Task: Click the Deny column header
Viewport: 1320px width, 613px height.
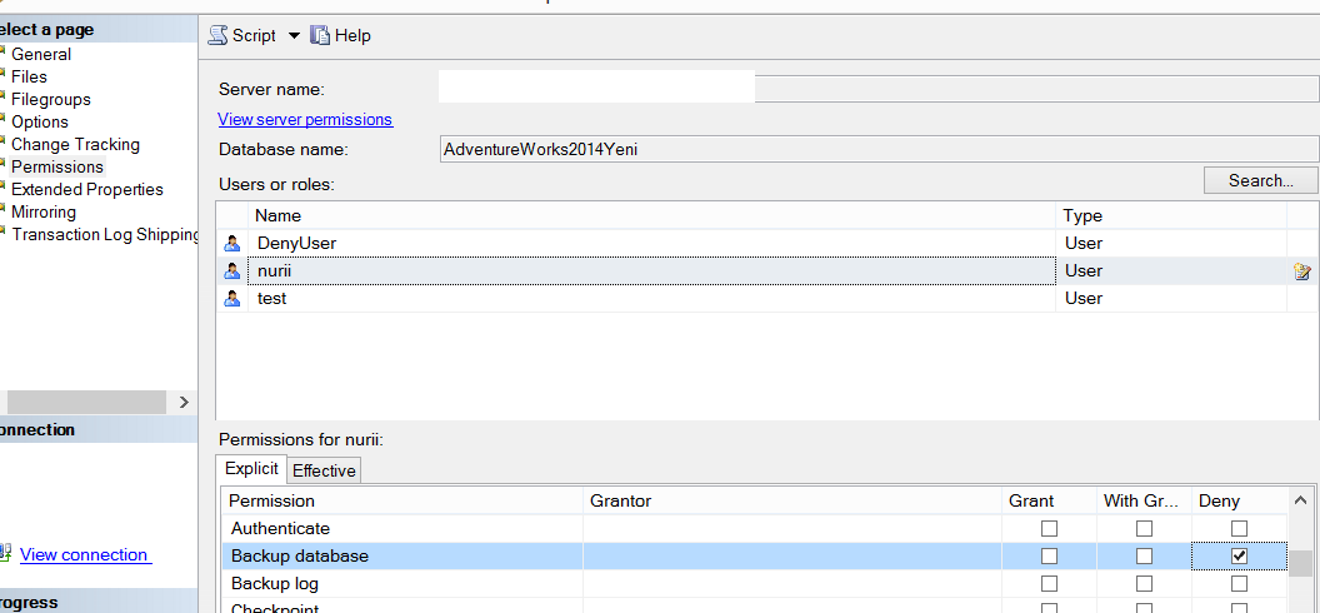Action: [1239, 501]
